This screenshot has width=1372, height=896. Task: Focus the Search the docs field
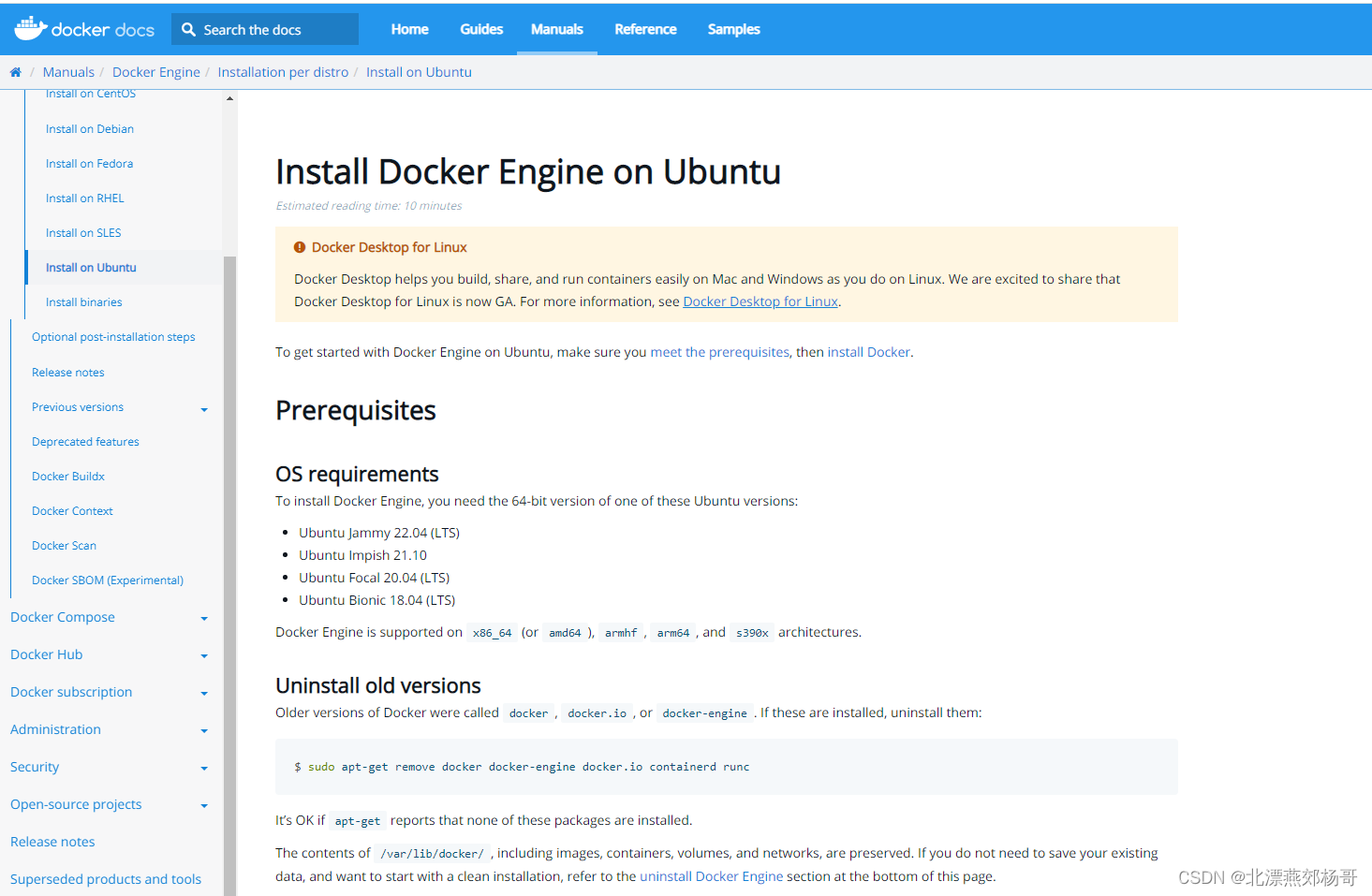pyautogui.click(x=265, y=30)
